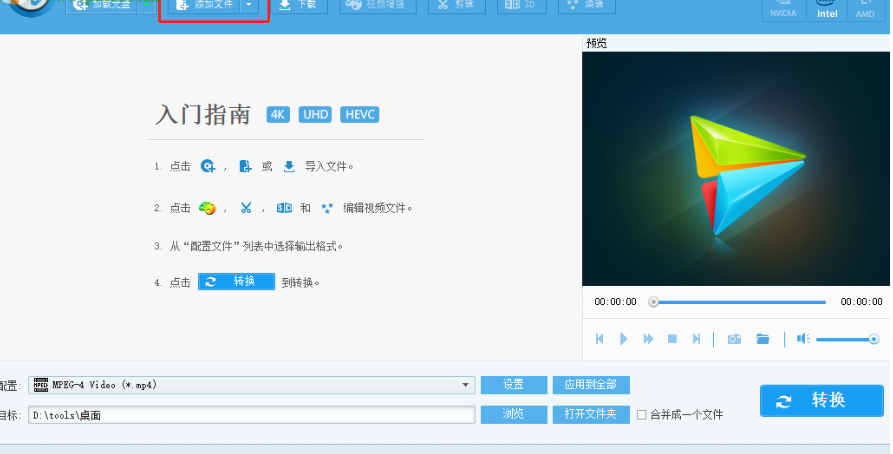Take a snapshot with the camera icon
The height and width of the screenshot is (454, 893).
734,339
